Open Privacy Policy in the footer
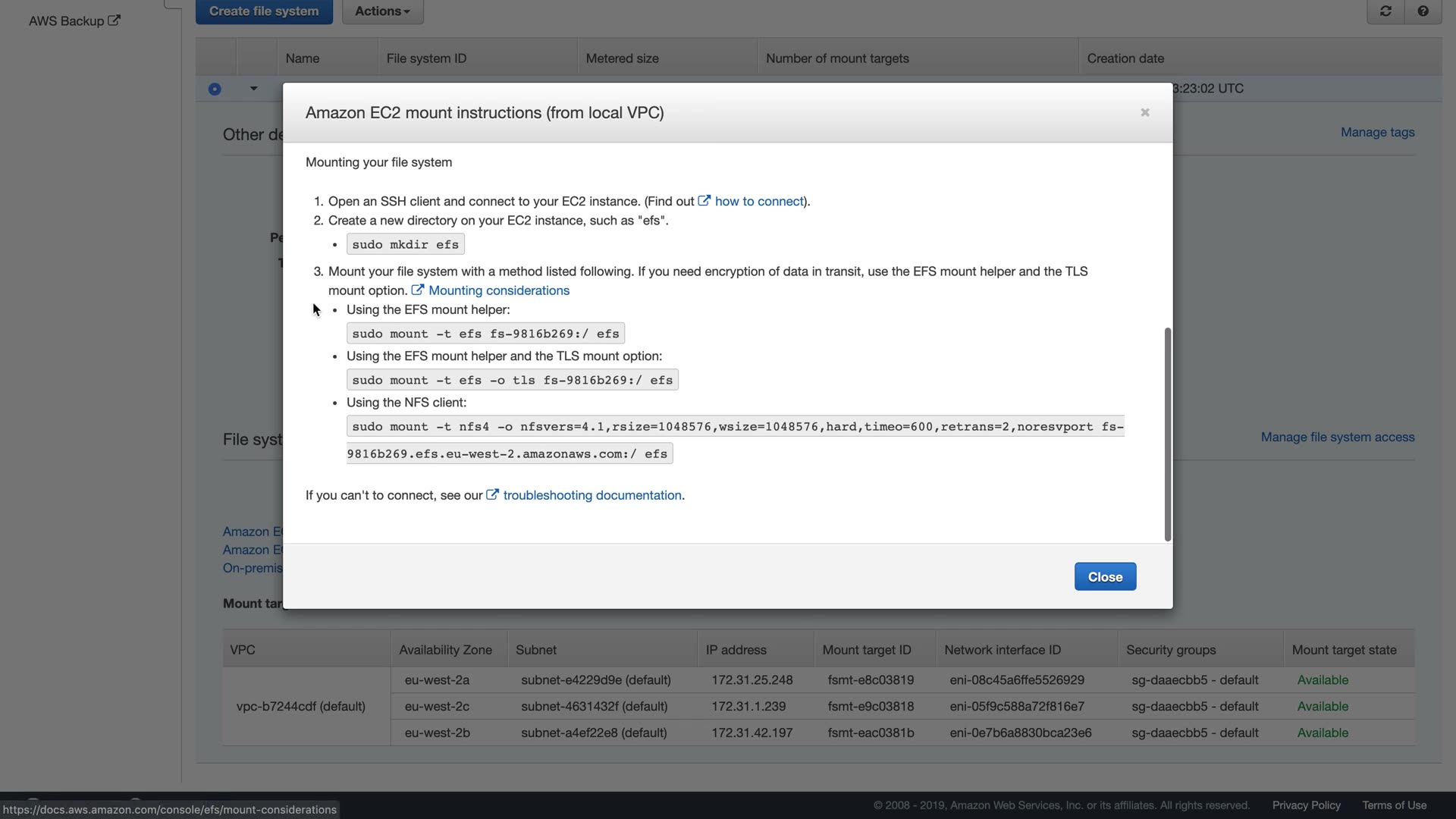 (1306, 805)
